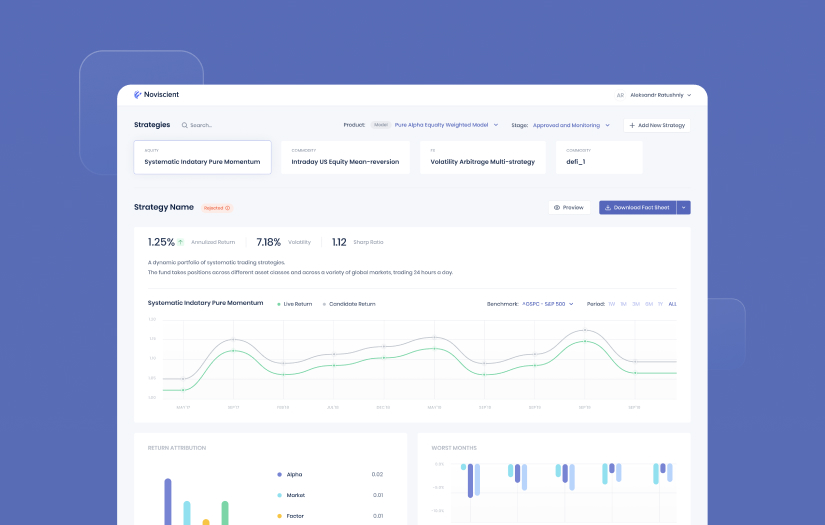The width and height of the screenshot is (825, 525).
Task: Open the Stage dropdown Approved and Monitoring
Action: click(x=571, y=125)
